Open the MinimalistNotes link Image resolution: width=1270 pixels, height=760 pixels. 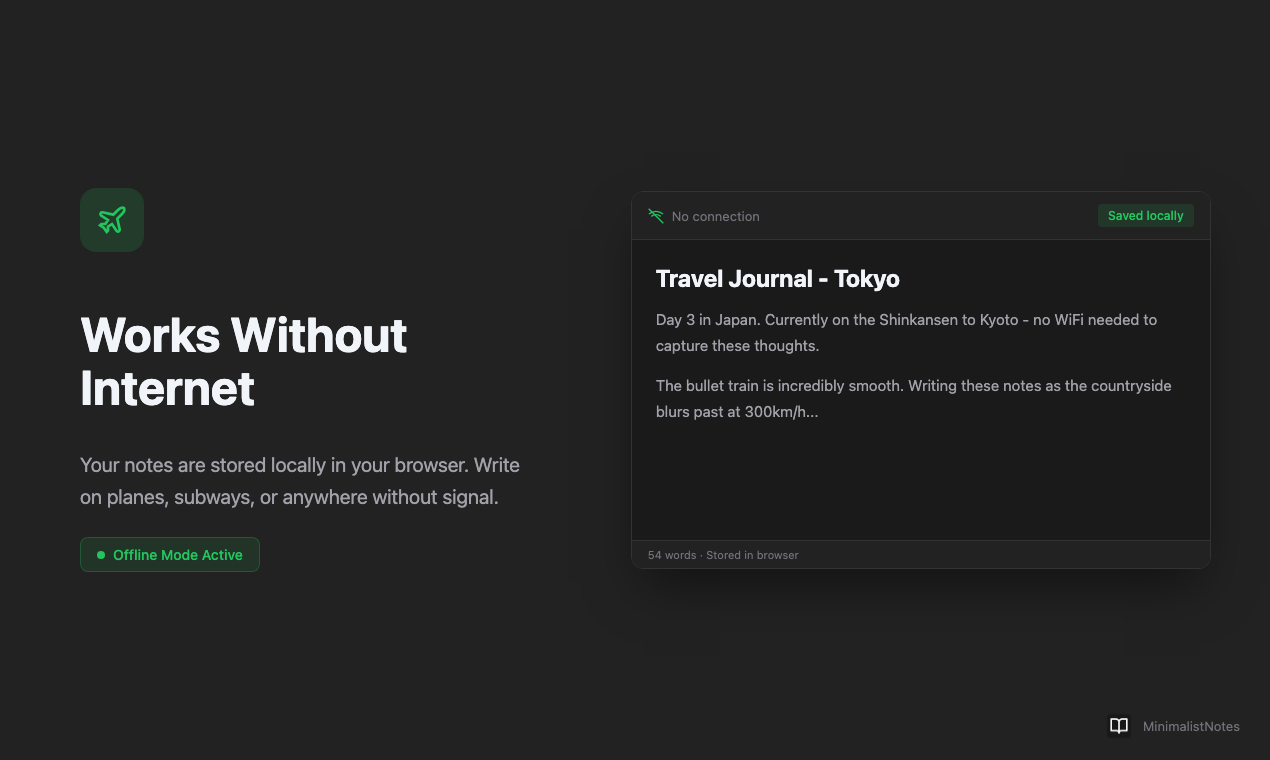pos(1191,726)
